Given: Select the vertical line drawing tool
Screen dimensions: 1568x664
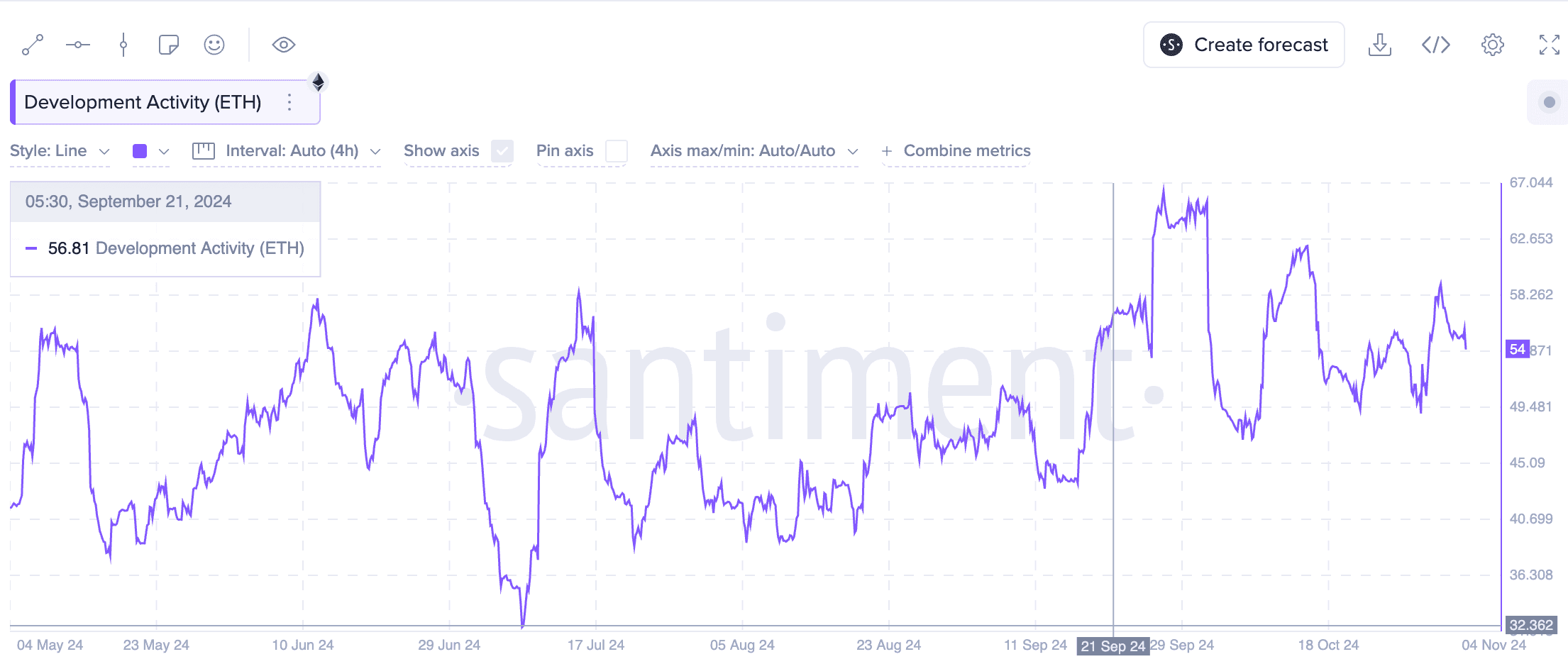Looking at the screenshot, I should [123, 45].
